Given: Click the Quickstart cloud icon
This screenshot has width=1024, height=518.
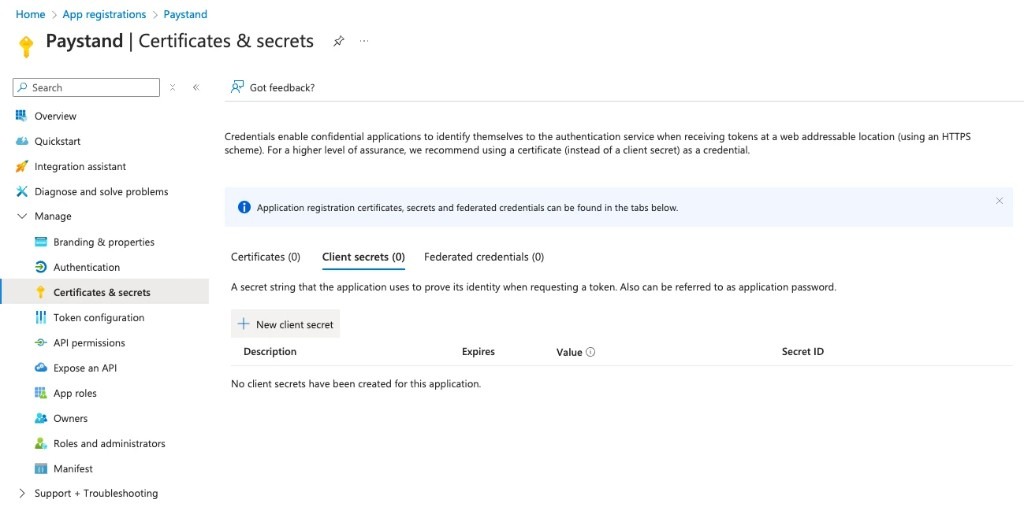Looking at the screenshot, I should [x=22, y=141].
